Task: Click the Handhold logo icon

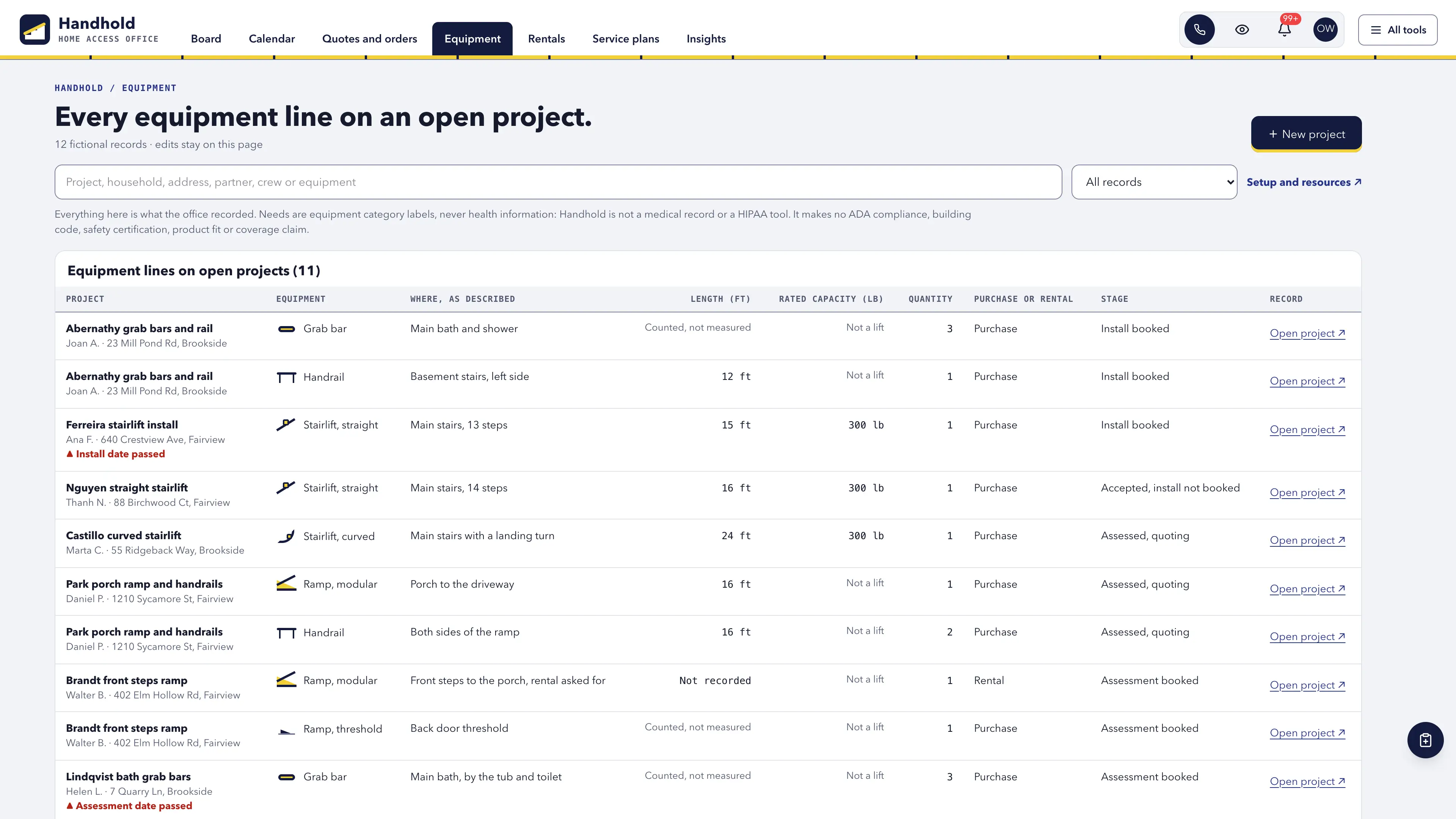Action: [35, 30]
